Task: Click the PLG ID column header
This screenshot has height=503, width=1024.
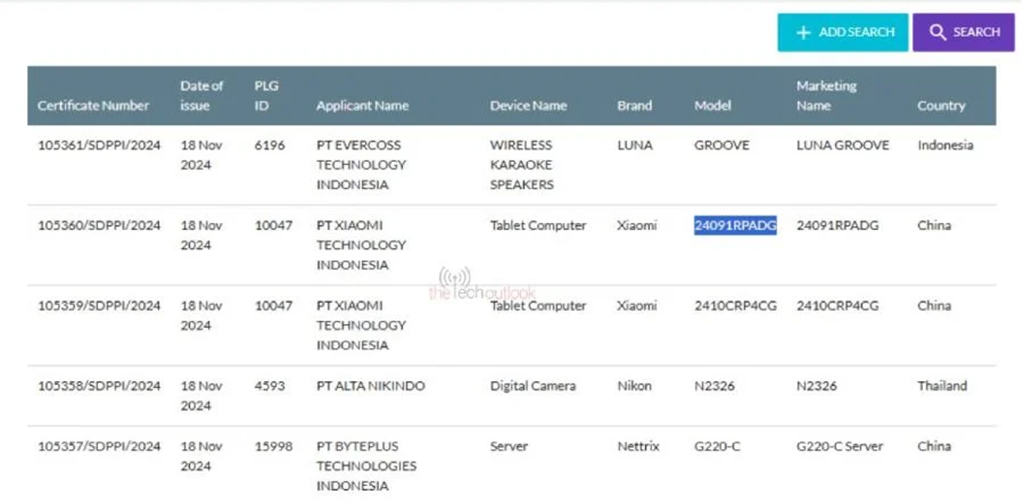Action: (267, 95)
